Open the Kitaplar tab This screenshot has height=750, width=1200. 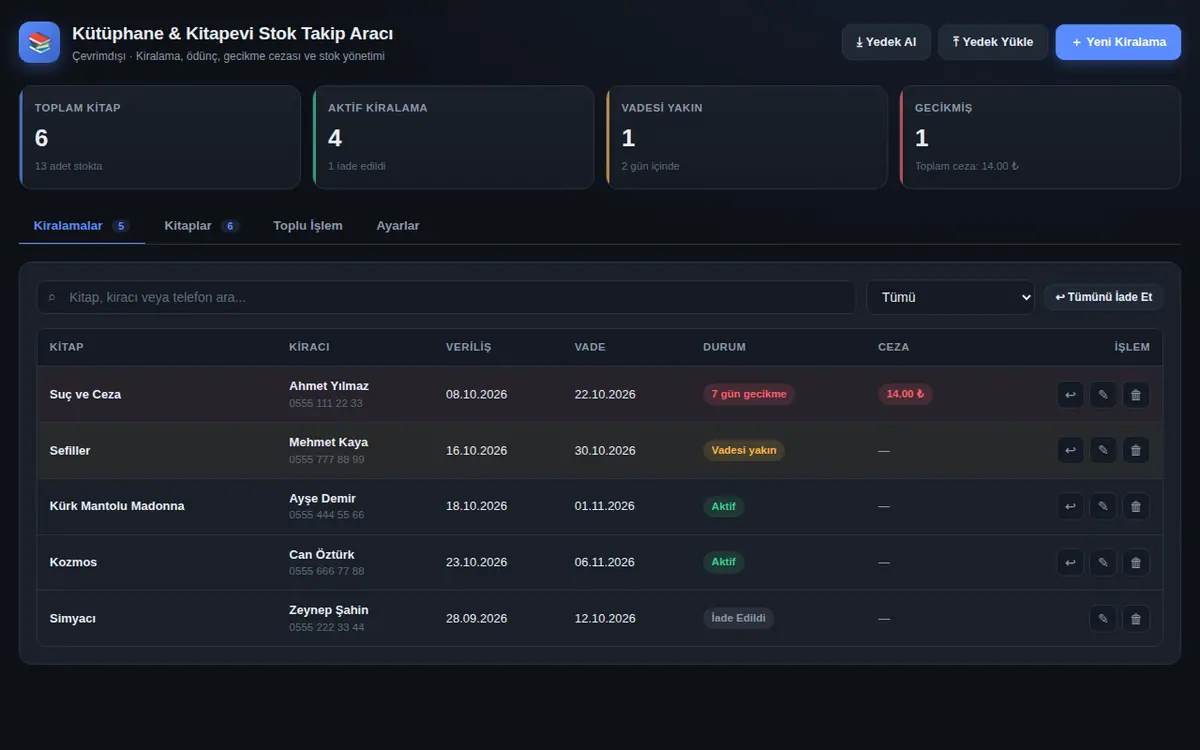tap(201, 226)
